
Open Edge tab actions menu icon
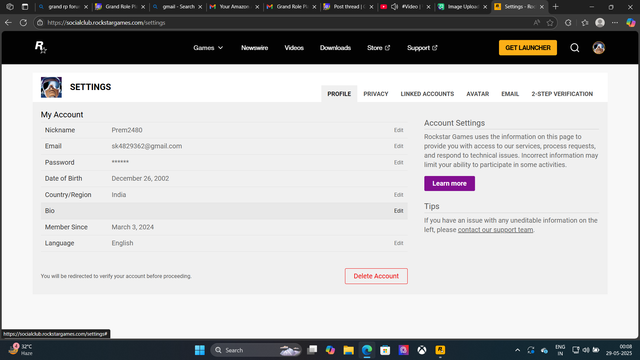tap(25, 7)
